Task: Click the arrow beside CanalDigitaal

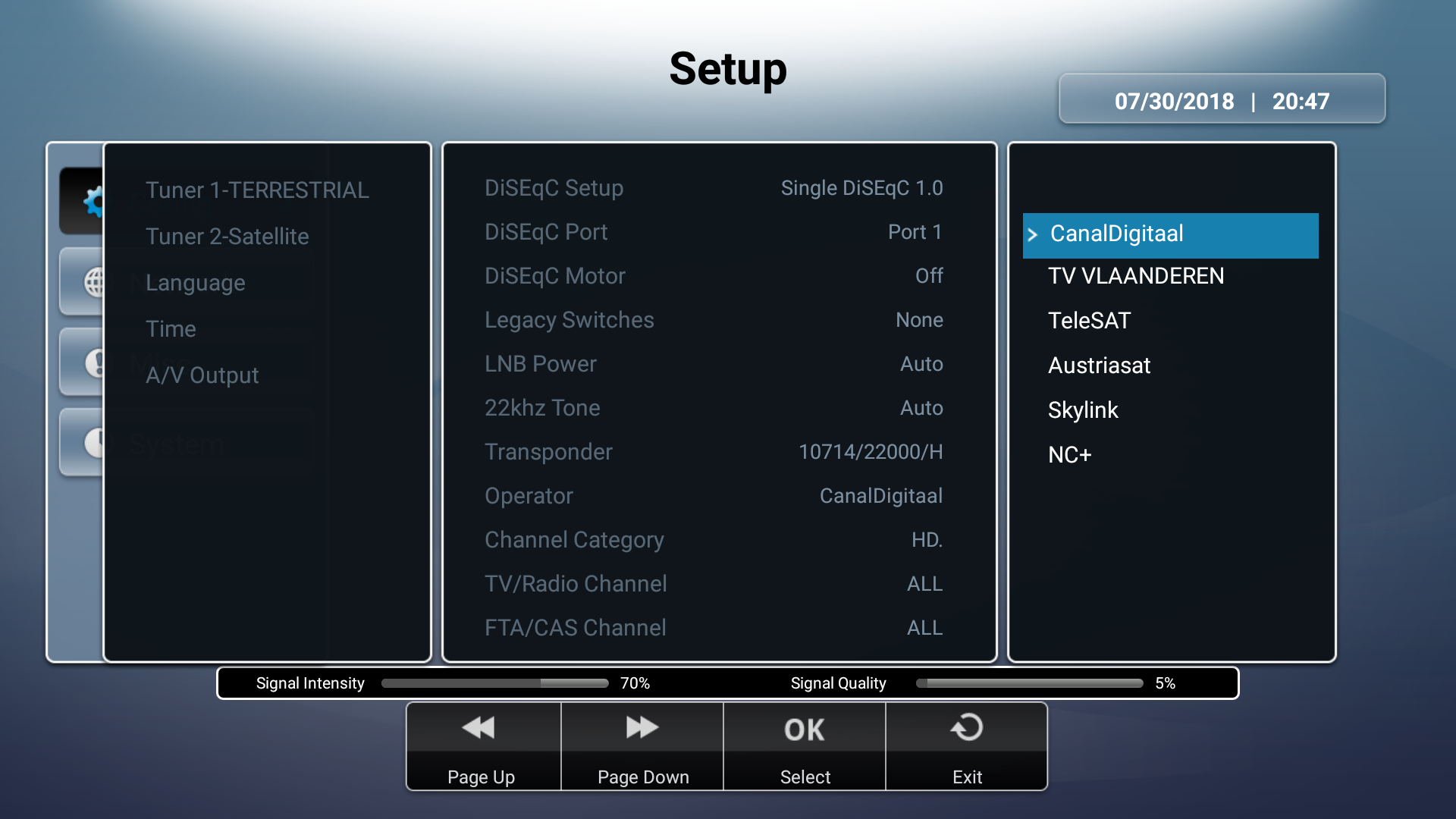Action: pyautogui.click(x=1033, y=235)
